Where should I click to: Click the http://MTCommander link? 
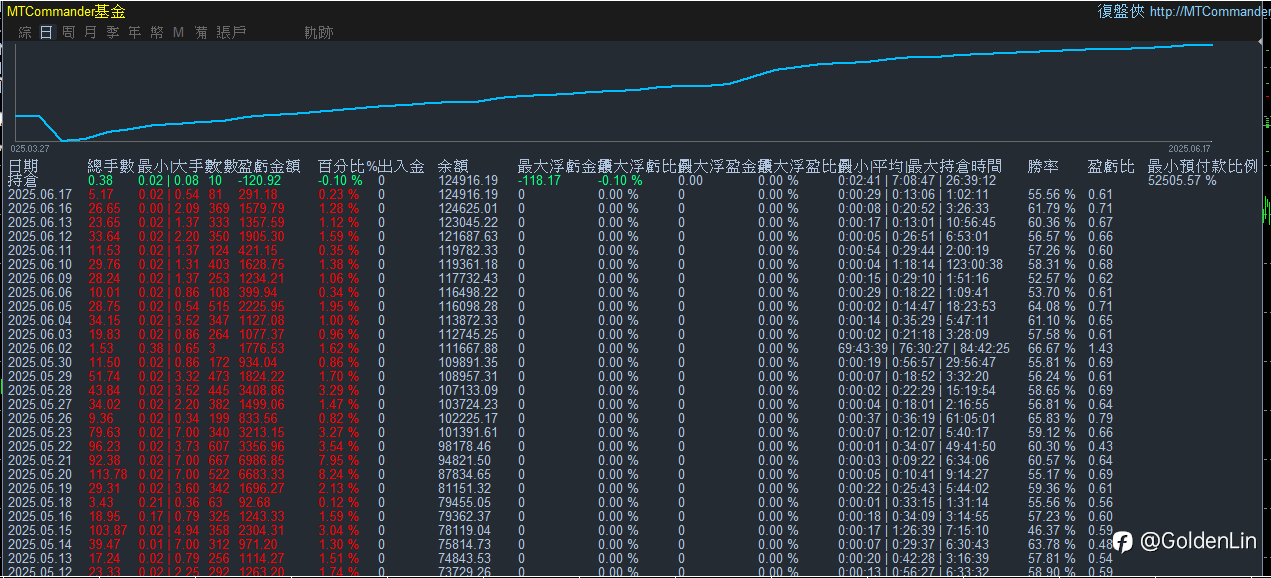point(1210,11)
